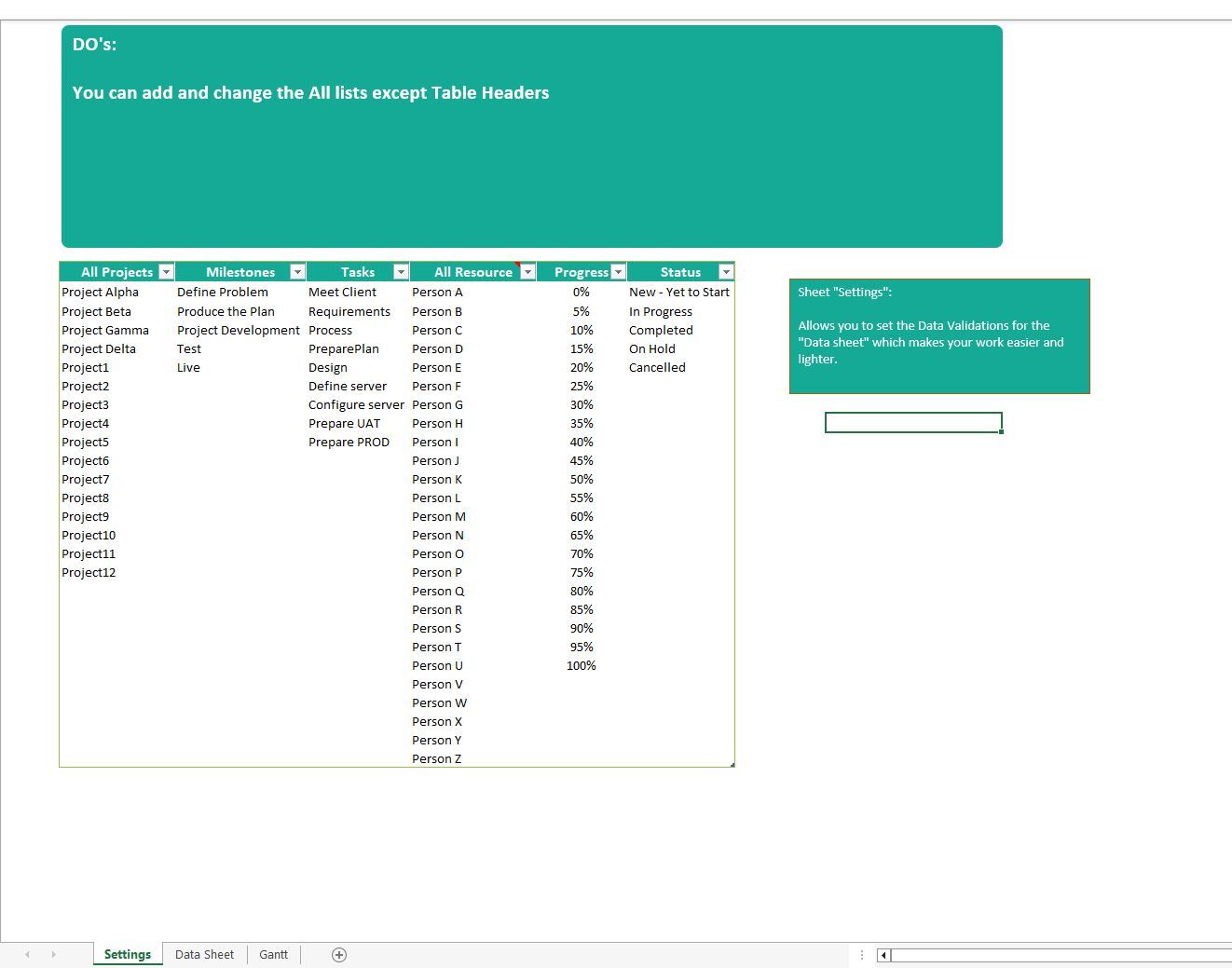1232x968 pixels.
Task: Click the "Milestones" header cell
Action: tap(240, 272)
